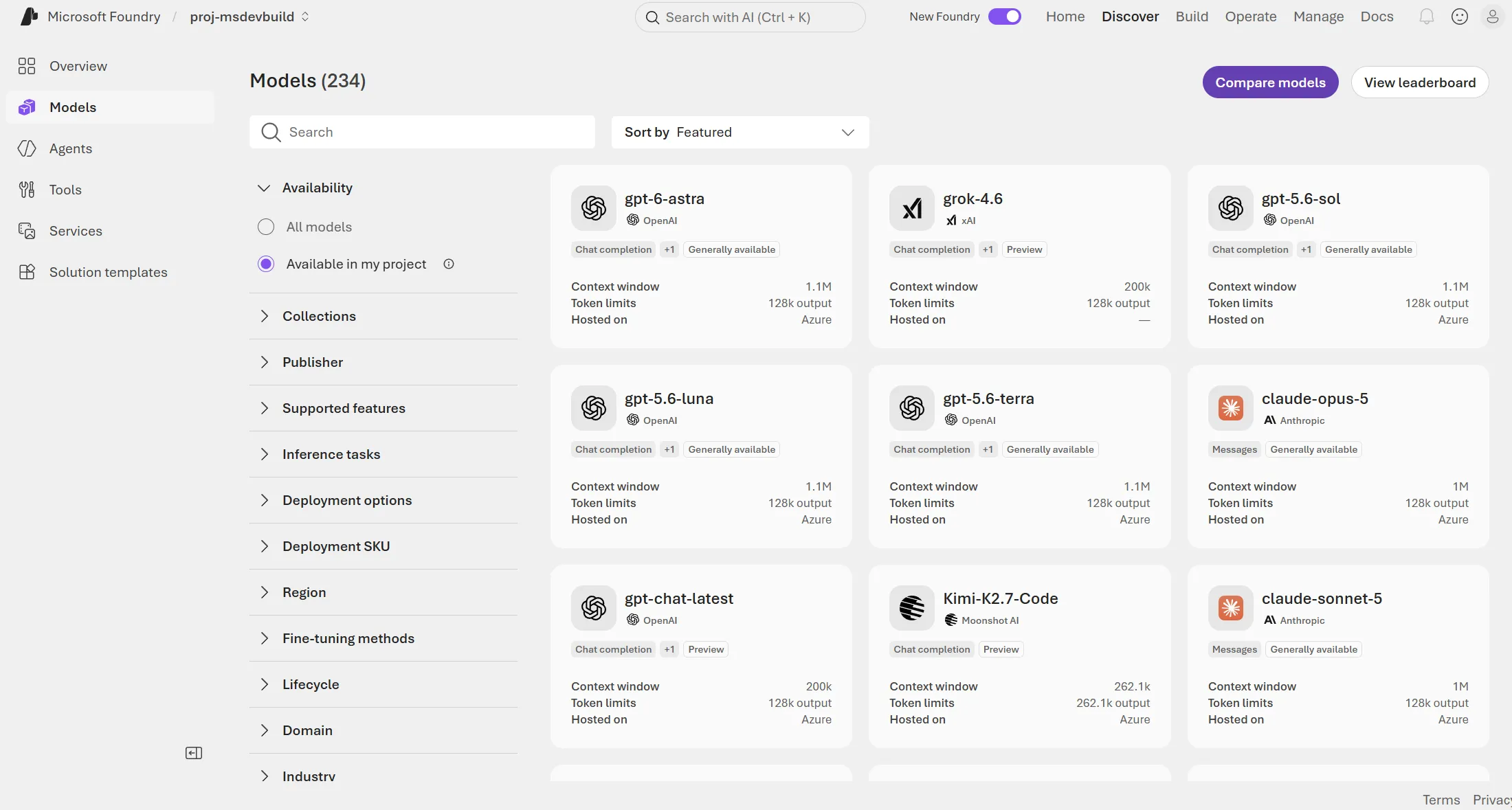This screenshot has width=1512, height=810.
Task: Click the info icon beside Available in my project
Action: coord(449,264)
